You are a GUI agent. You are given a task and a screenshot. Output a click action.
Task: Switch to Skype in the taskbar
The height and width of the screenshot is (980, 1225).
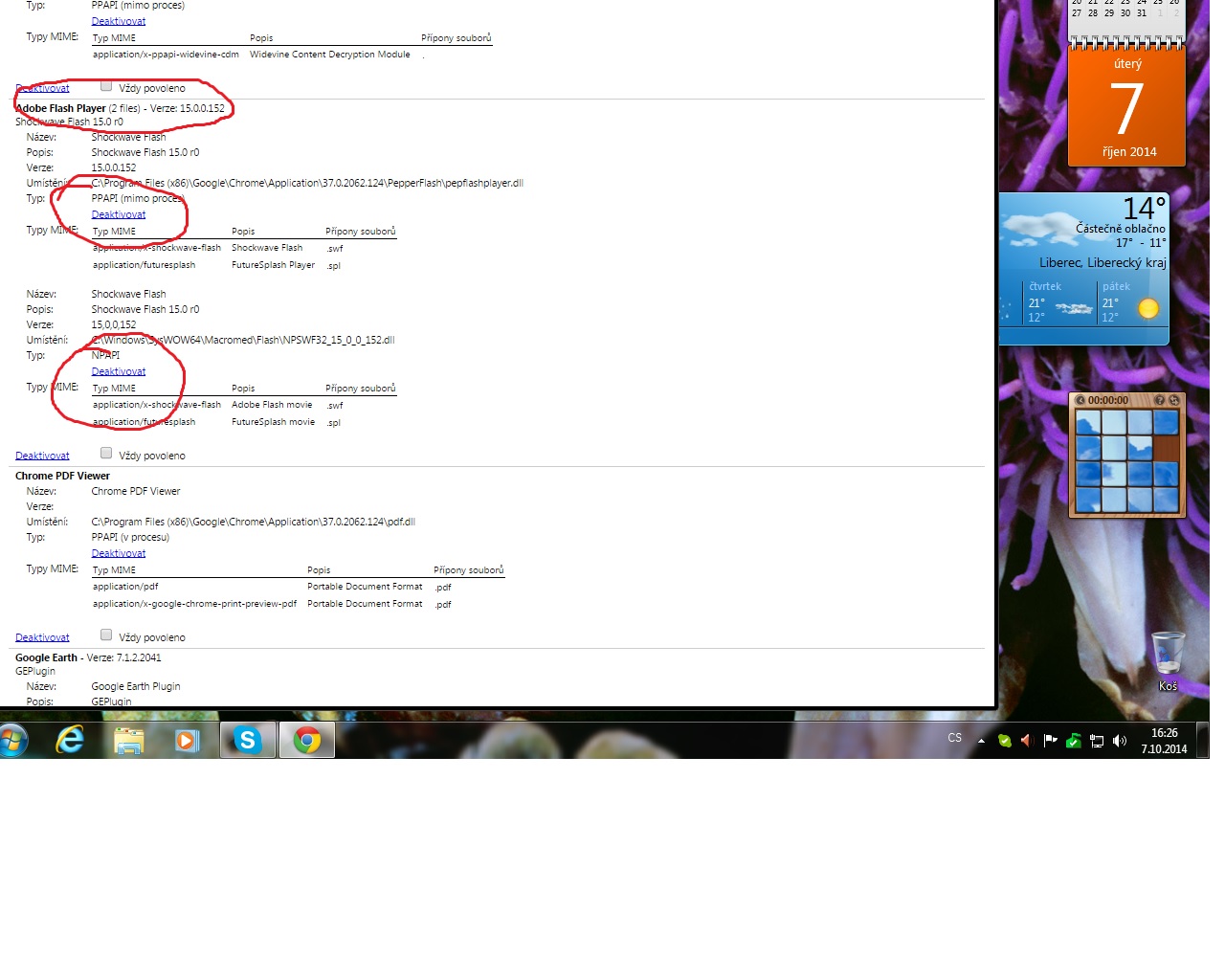pos(248,740)
